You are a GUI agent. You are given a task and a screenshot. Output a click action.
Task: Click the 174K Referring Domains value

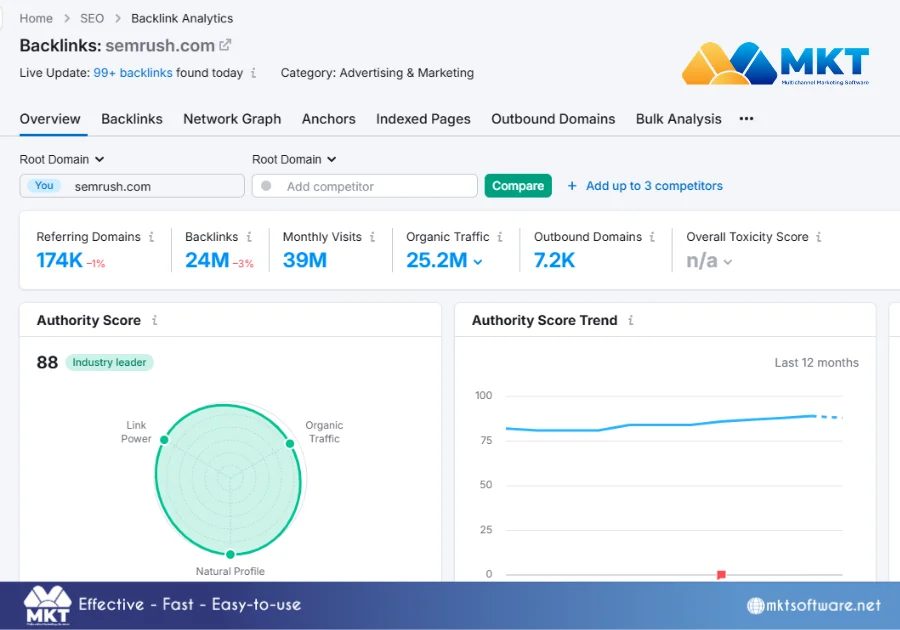(60, 260)
